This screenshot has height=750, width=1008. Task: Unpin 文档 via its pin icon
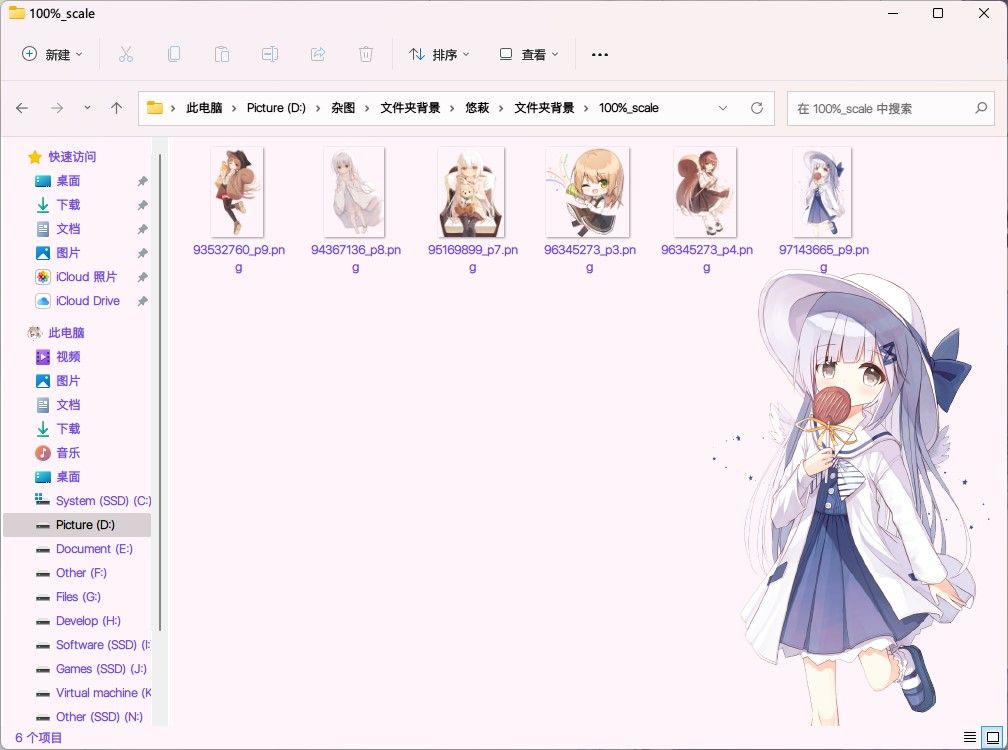pyautogui.click(x=143, y=229)
